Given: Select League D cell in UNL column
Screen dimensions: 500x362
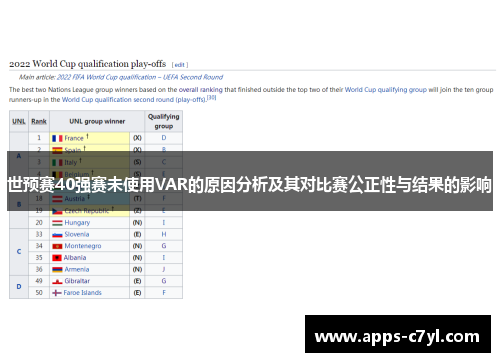Looking at the screenshot, I should [x=19, y=287].
